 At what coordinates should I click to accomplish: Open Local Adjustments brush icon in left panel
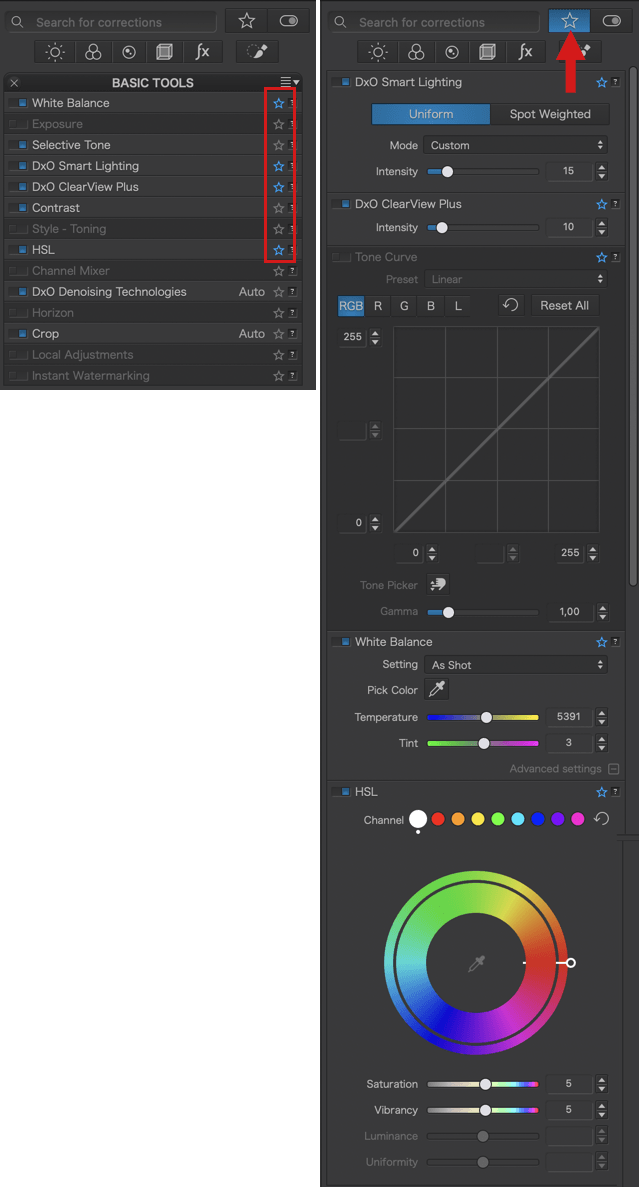tap(257, 52)
